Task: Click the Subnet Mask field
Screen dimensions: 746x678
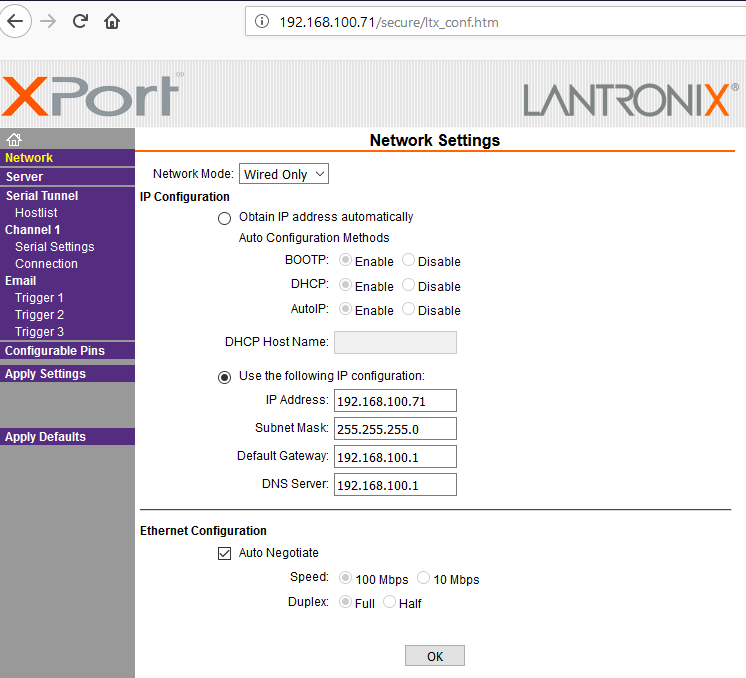Action: pos(395,429)
